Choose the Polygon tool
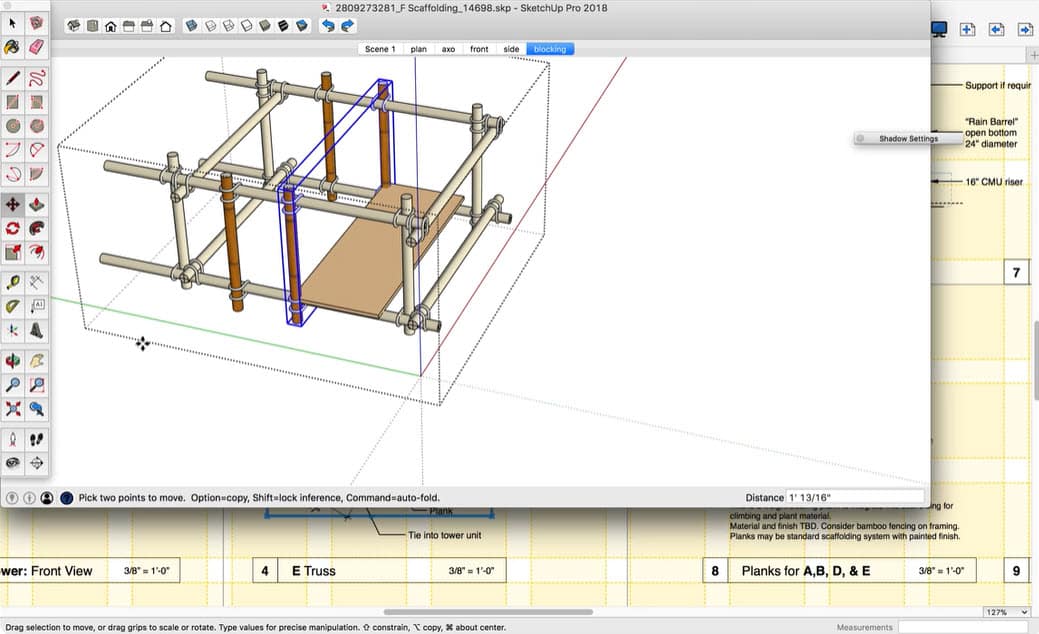 coord(36,126)
